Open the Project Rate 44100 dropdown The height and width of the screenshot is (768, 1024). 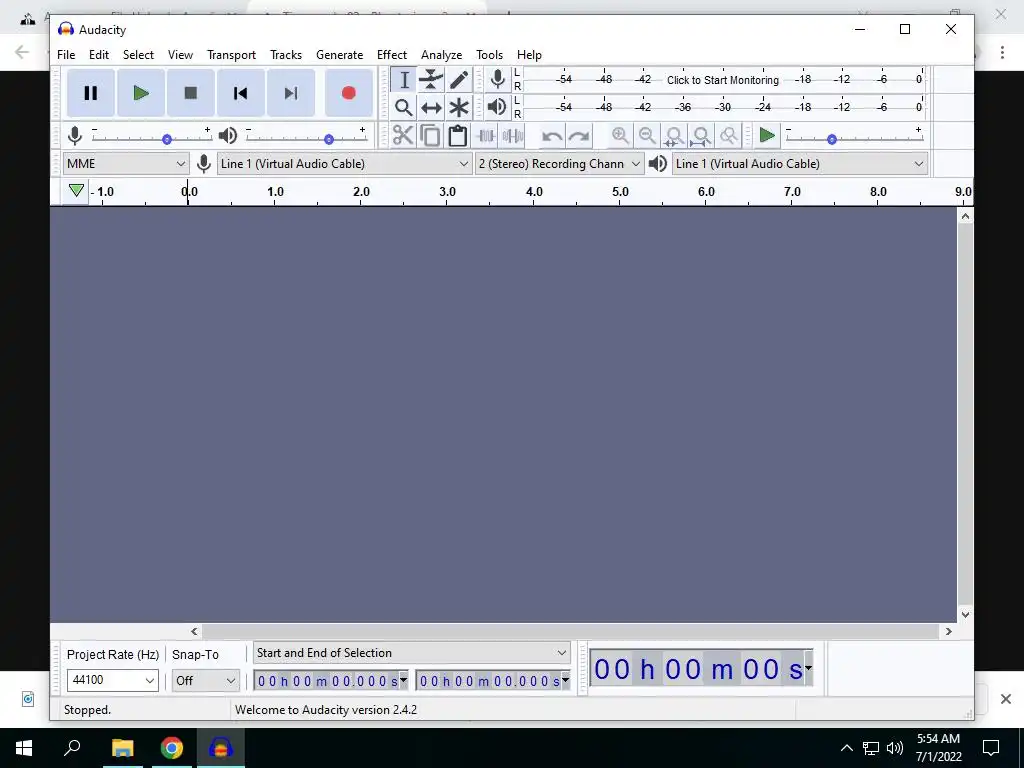tap(112, 680)
